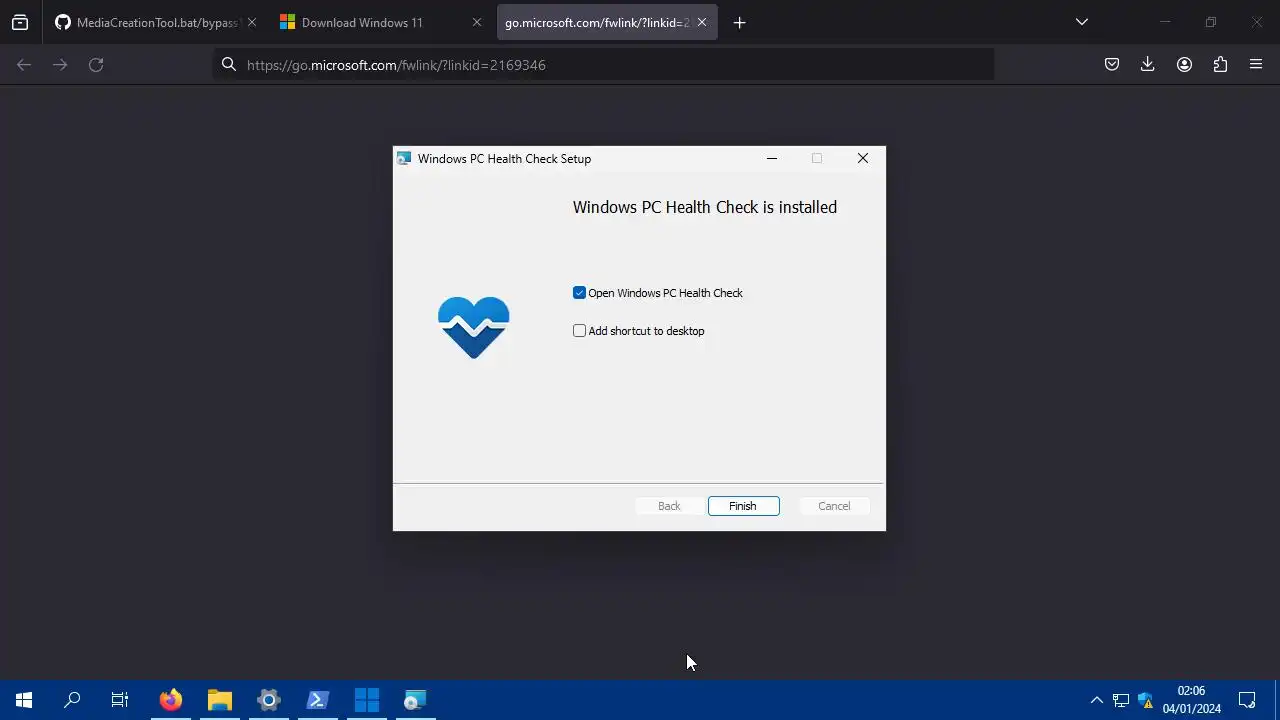Screen dimensions: 1280x720
Task: Click the Health Check installer taskbar icon
Action: [415, 700]
